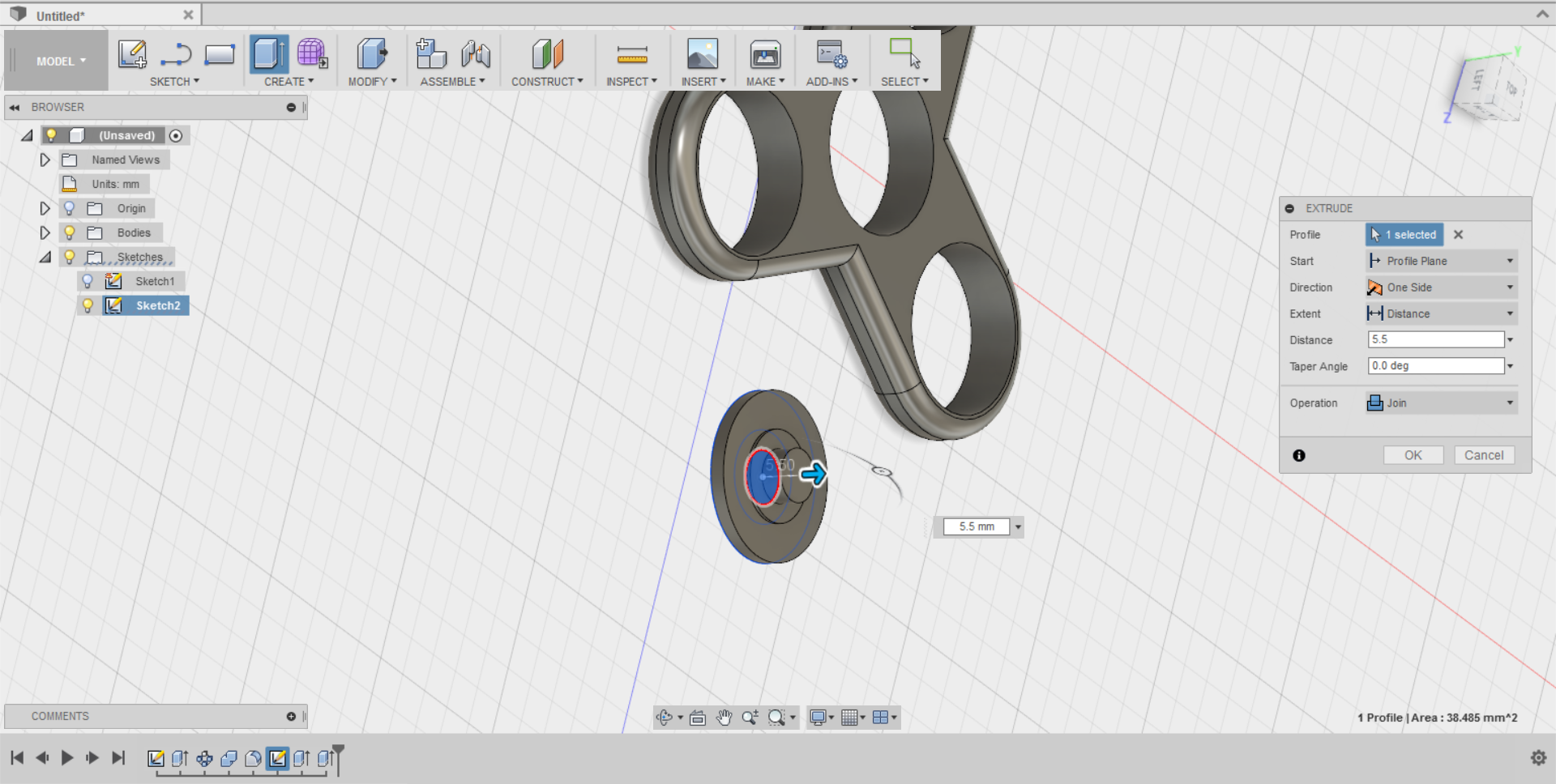1556x784 pixels.
Task: Click the Insert image icon
Action: (703, 54)
